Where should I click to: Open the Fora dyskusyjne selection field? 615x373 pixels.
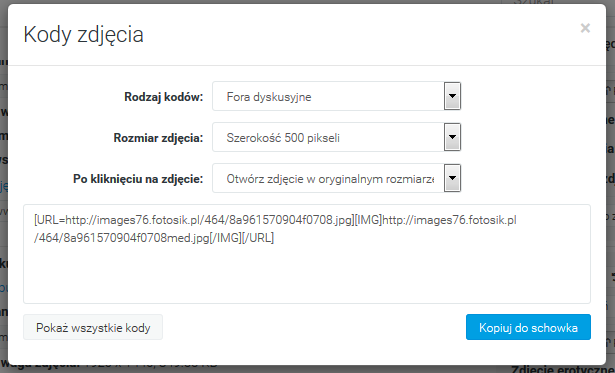point(337,96)
